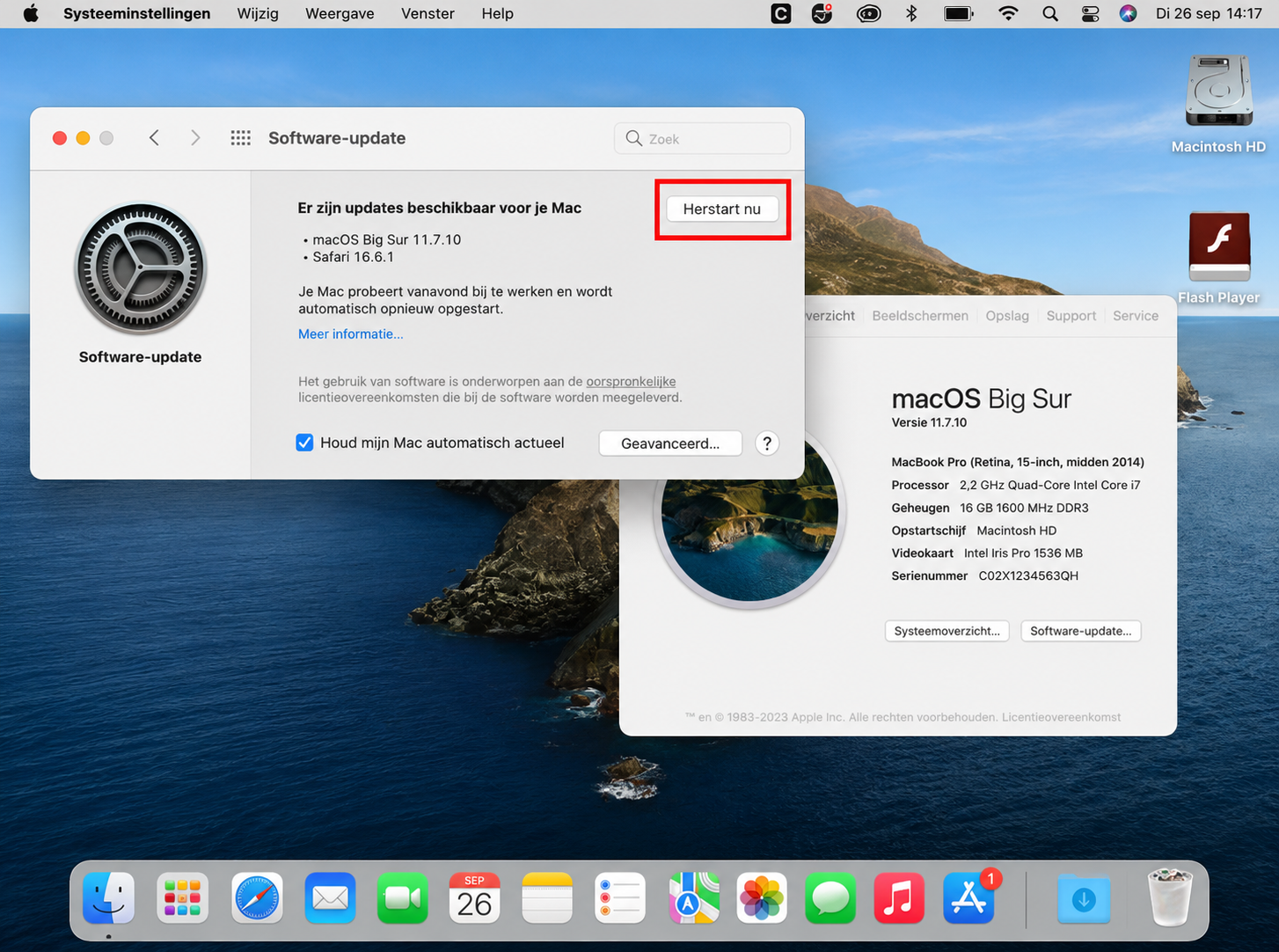Go forward in Software-update window
Screen dimensions: 1279x952
[x=195, y=138]
